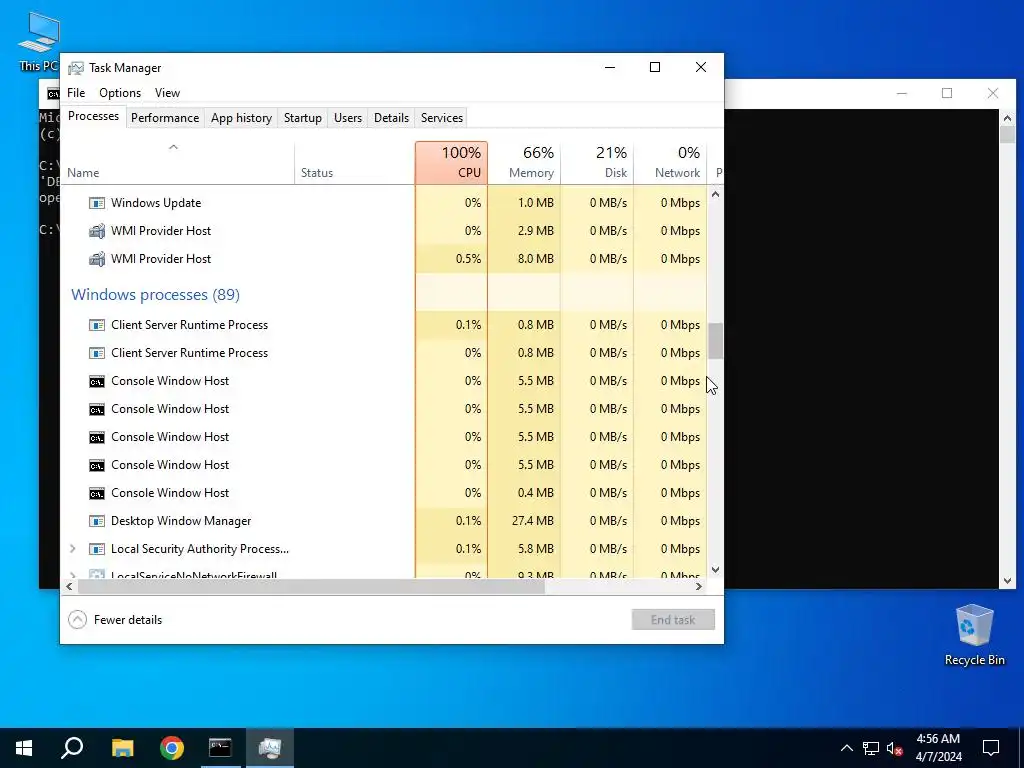Viewport: 1024px width, 768px height.
Task: Select the This PC desktop icon
Action: [39, 40]
